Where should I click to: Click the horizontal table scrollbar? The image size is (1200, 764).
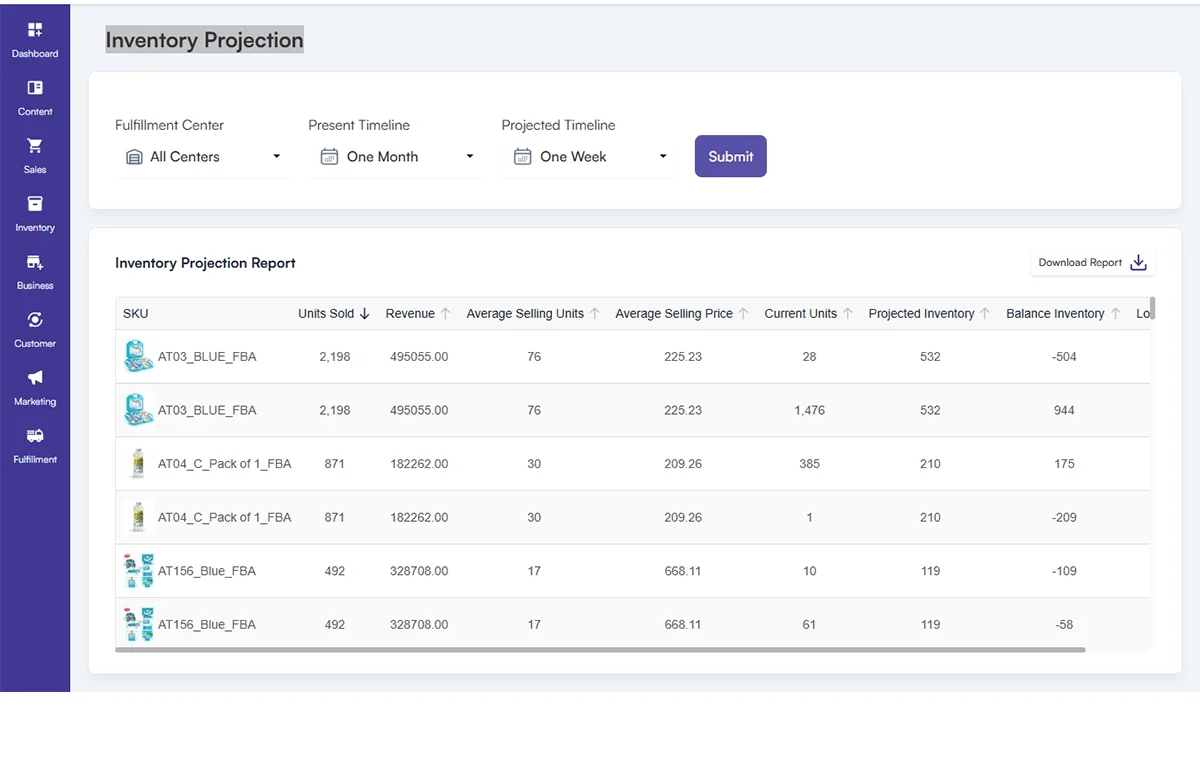600,650
